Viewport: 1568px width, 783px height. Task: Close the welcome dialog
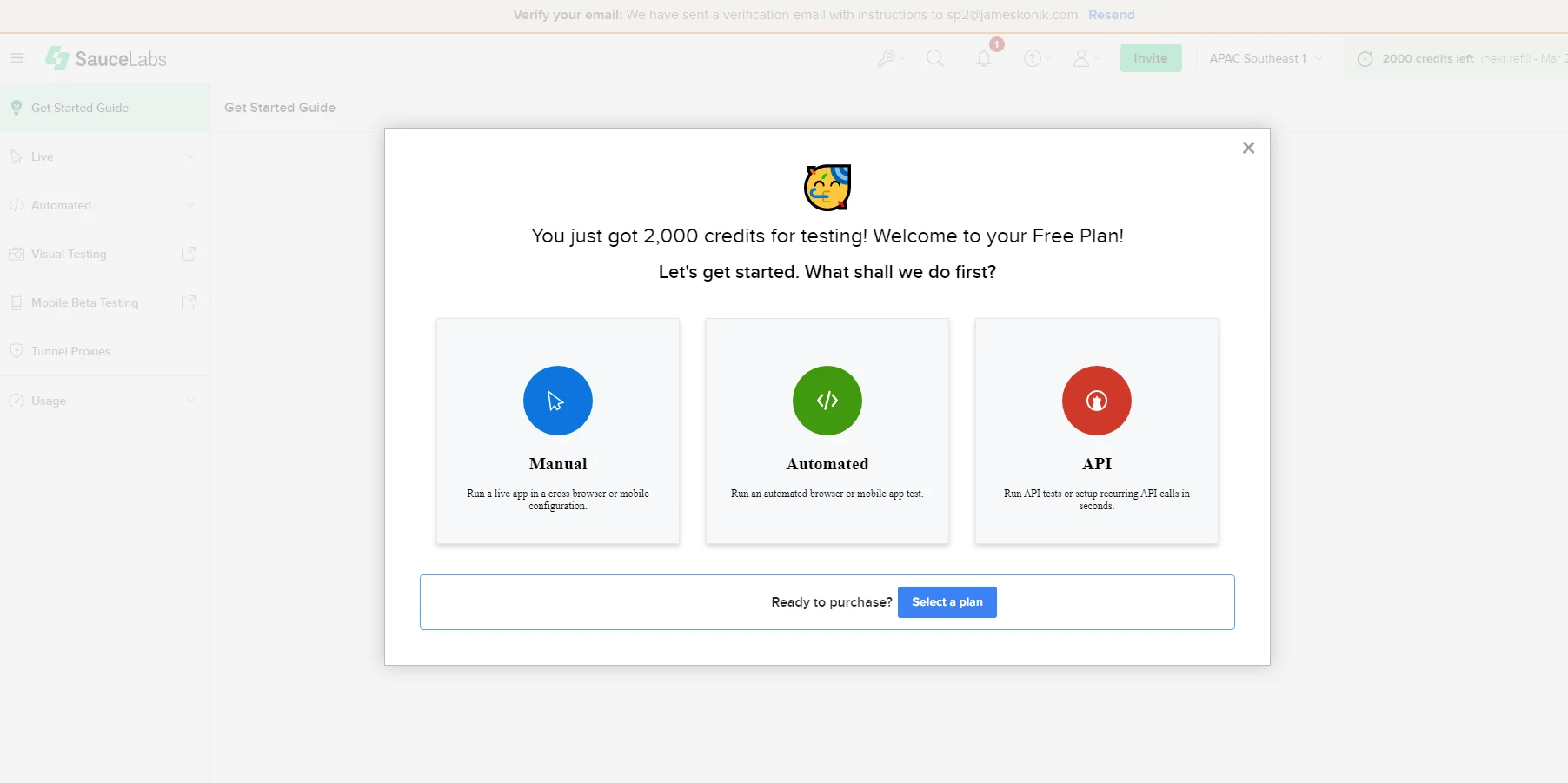click(1249, 148)
